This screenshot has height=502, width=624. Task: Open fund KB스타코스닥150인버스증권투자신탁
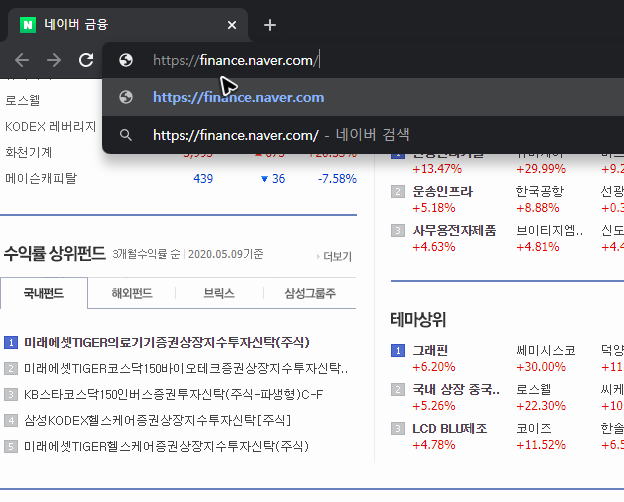click(174, 394)
